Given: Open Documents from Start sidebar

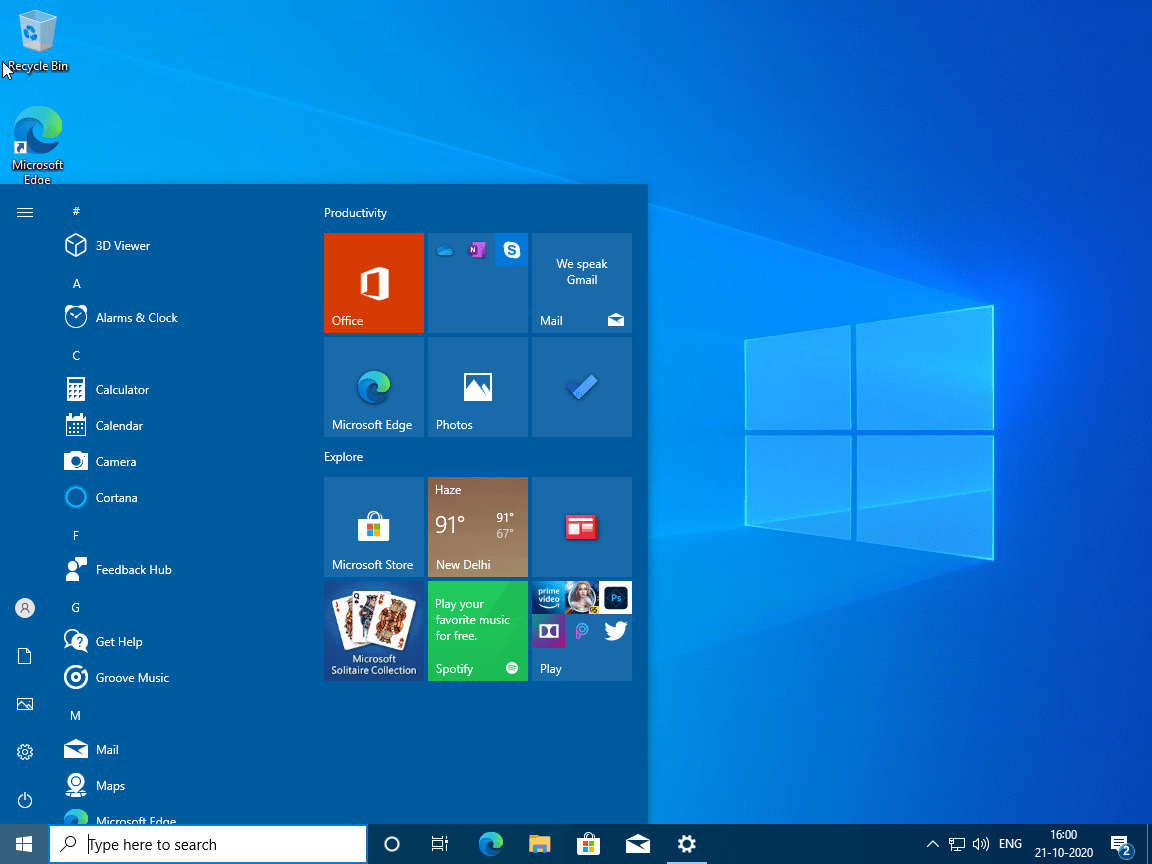Looking at the screenshot, I should coord(25,656).
